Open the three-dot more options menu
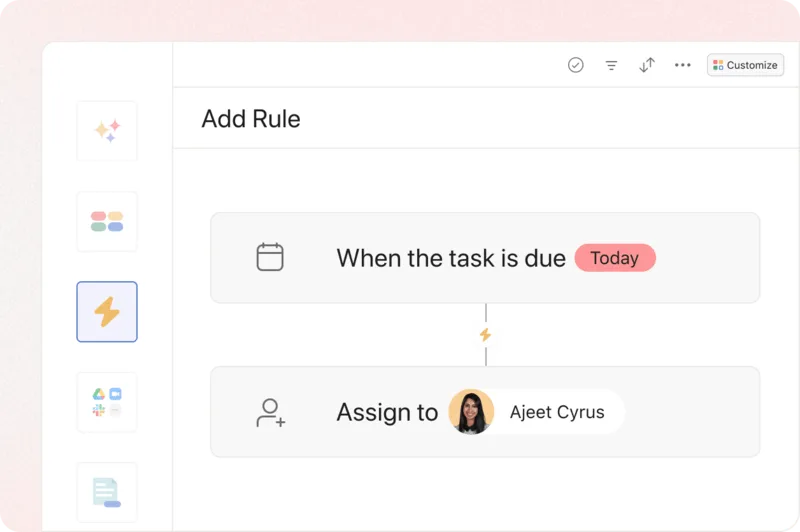Screen dimensions: 800x532 click(x=683, y=65)
